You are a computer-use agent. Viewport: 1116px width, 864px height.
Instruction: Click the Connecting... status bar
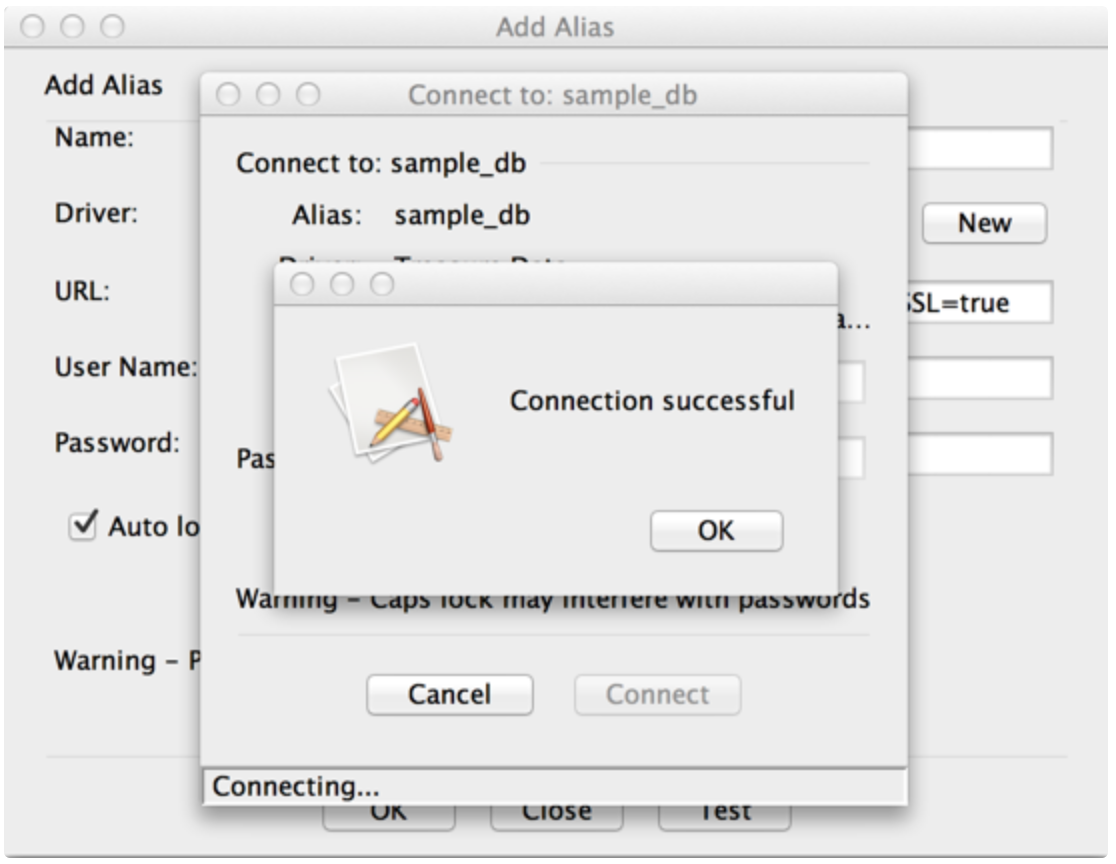(x=554, y=787)
